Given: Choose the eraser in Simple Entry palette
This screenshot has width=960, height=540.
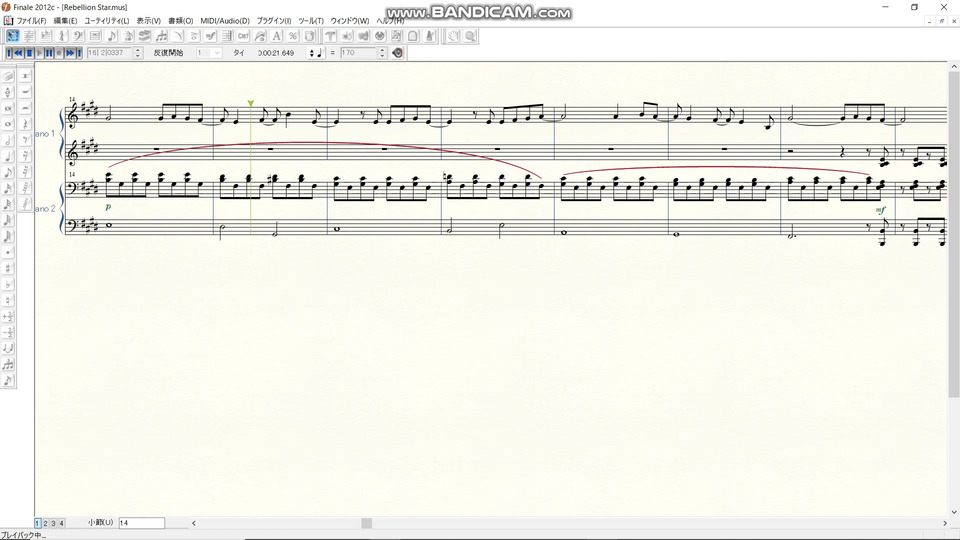Looking at the screenshot, I should click(8, 76).
